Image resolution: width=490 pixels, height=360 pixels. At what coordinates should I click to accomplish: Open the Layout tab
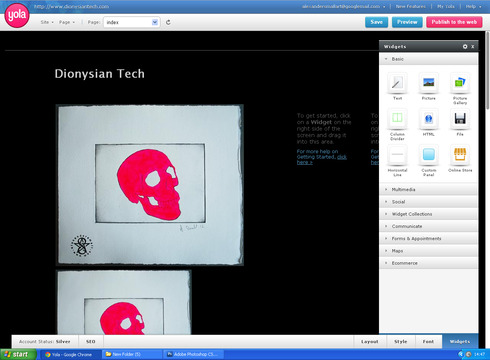click(370, 342)
